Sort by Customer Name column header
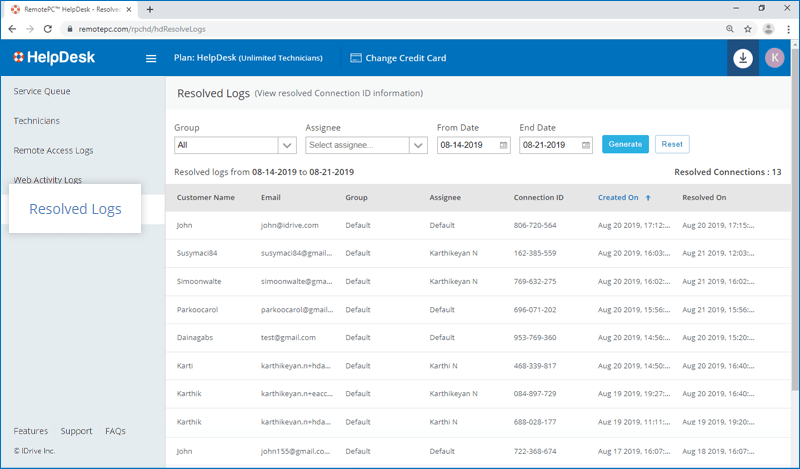Viewport: 800px width, 469px height. pyautogui.click(x=206, y=198)
